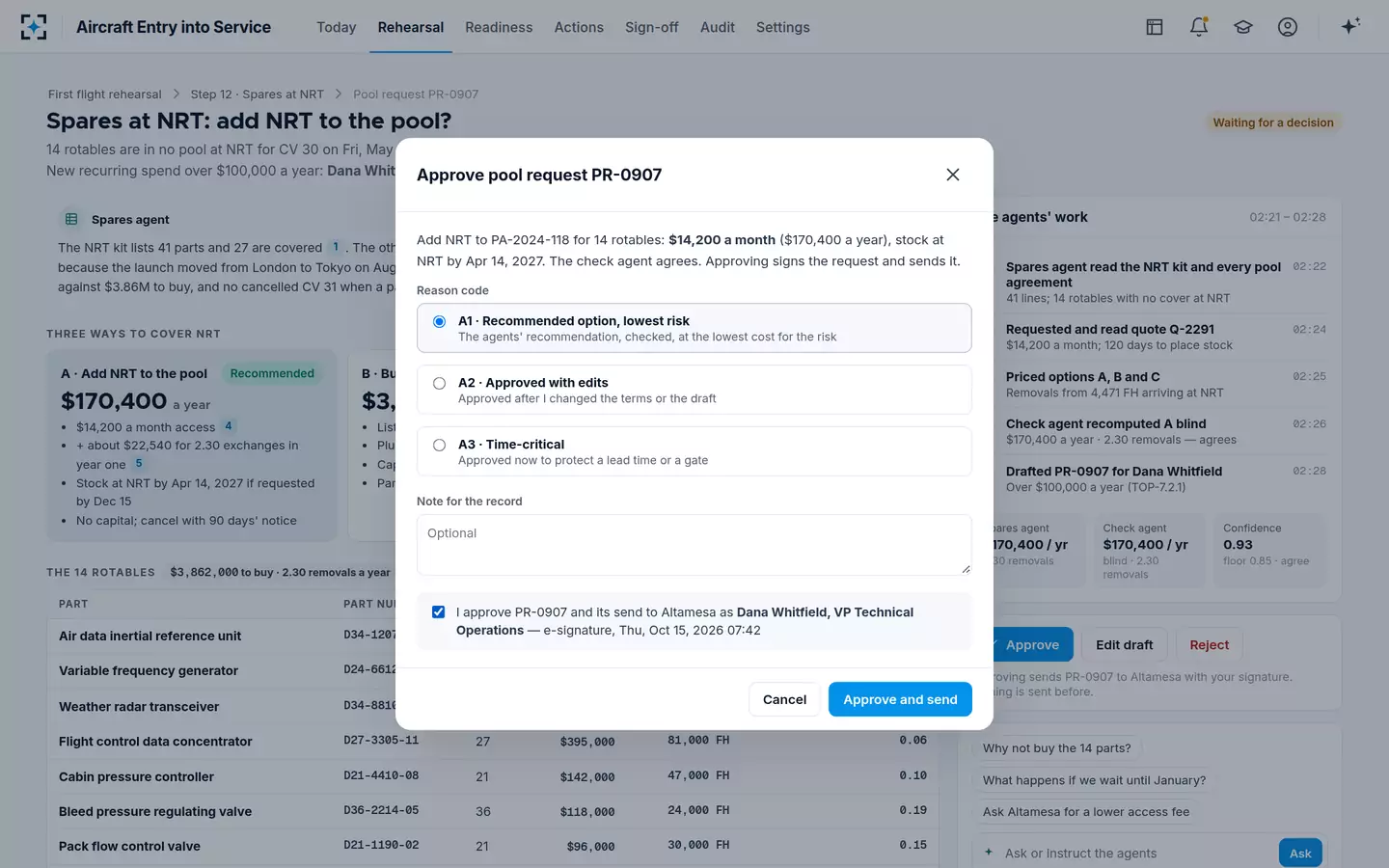Open citation 4 next to monthly access
1389x868 pixels.
[229, 426]
